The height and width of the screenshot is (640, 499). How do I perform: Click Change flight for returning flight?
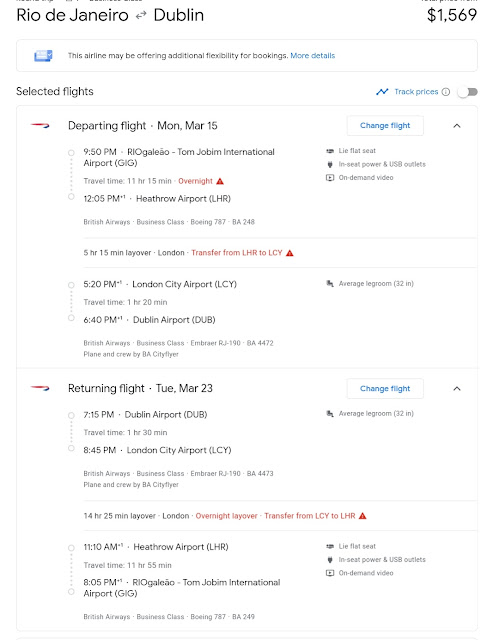click(x=385, y=389)
